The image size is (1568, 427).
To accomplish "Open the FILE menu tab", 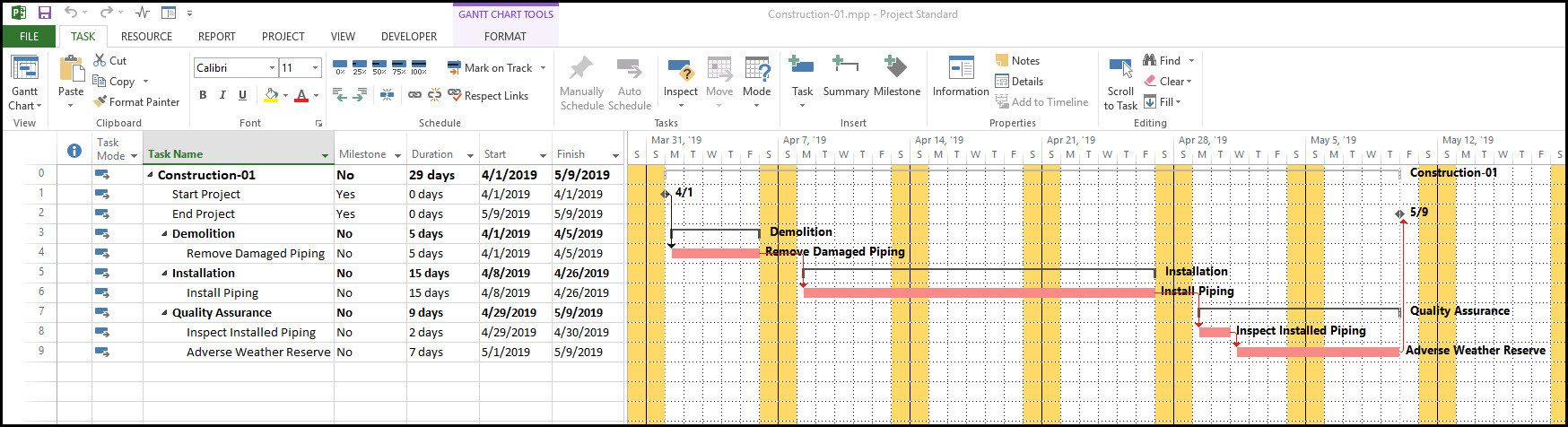I will pos(29,37).
